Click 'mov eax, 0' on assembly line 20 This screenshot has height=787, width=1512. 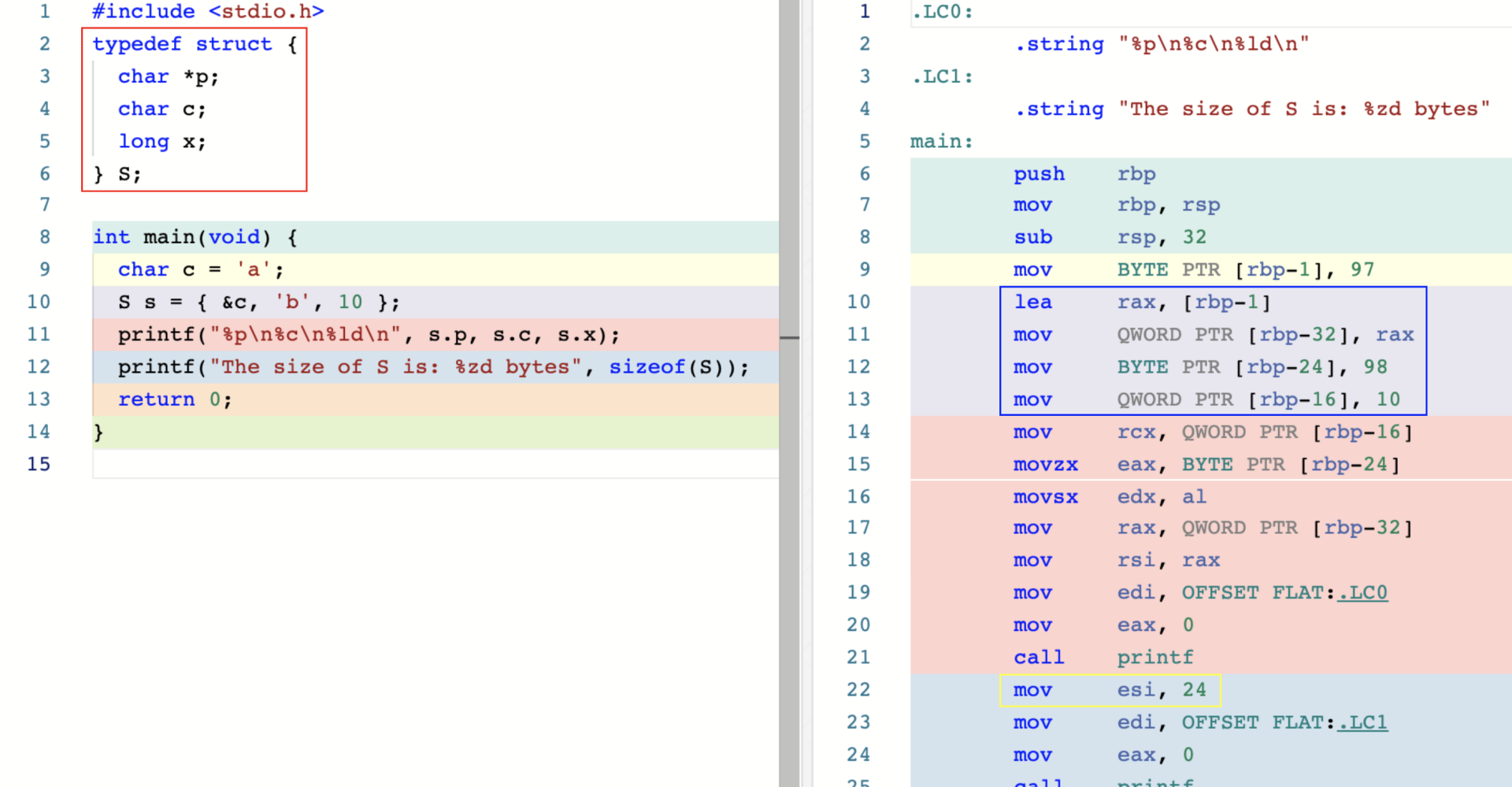click(1103, 625)
